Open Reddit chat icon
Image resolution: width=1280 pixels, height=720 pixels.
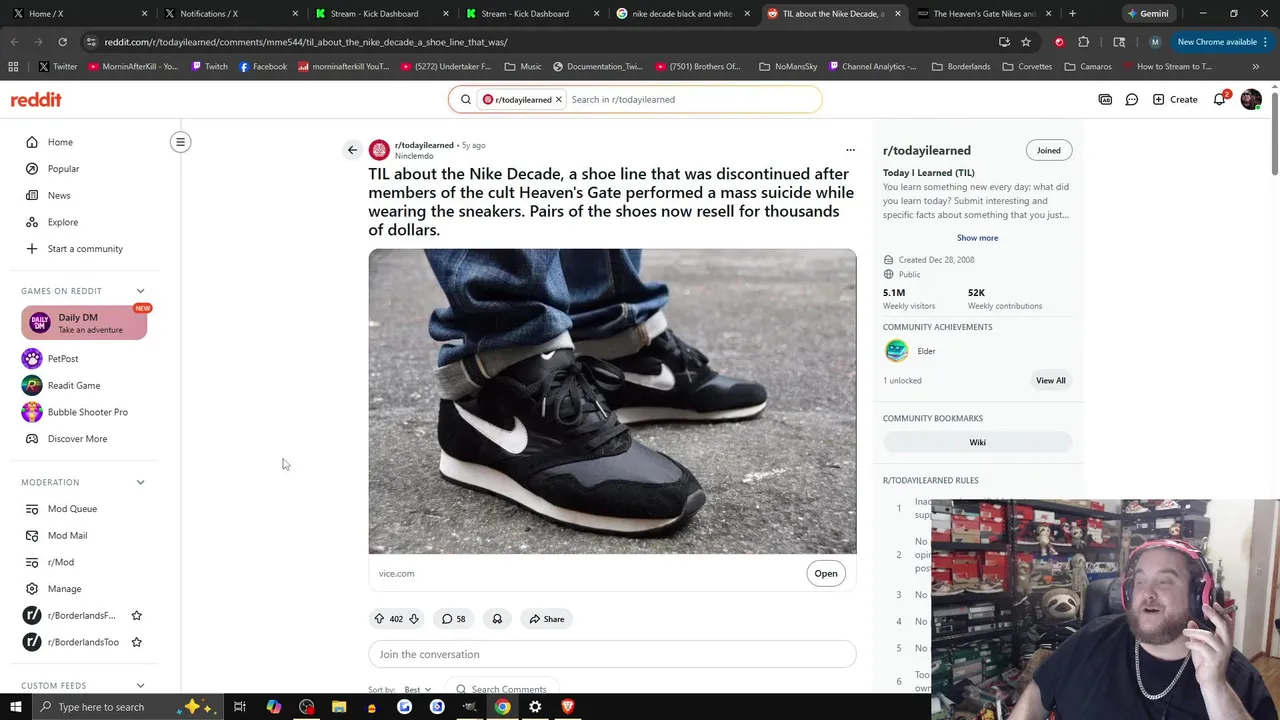point(1132,99)
